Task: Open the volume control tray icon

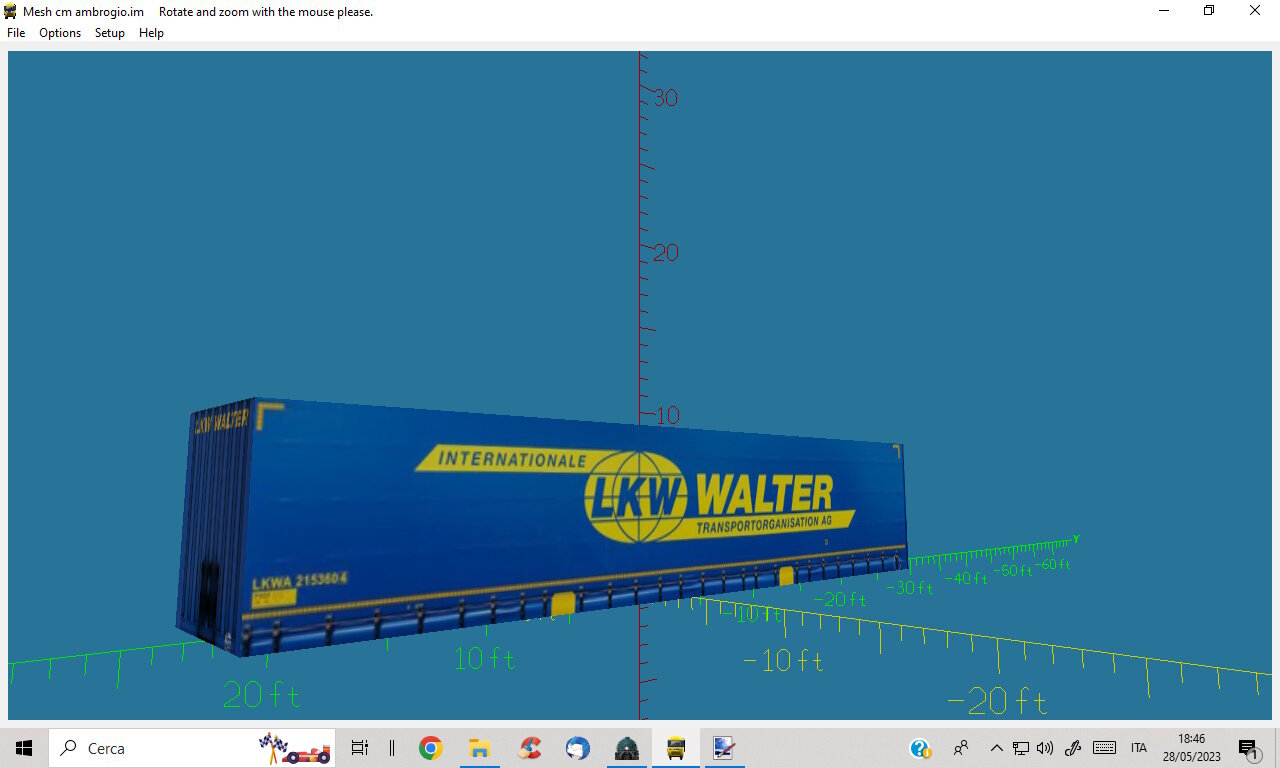Action: pos(1045,748)
